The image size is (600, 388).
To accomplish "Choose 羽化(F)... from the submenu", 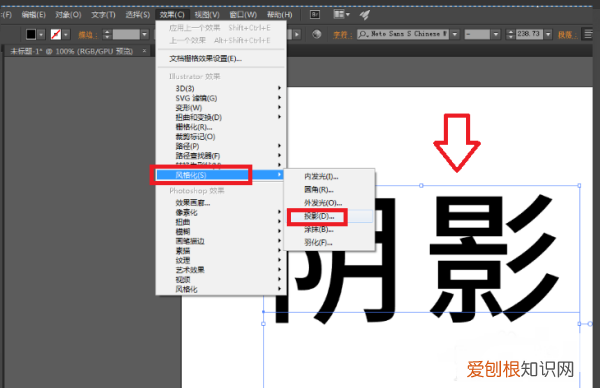I will tap(329, 242).
